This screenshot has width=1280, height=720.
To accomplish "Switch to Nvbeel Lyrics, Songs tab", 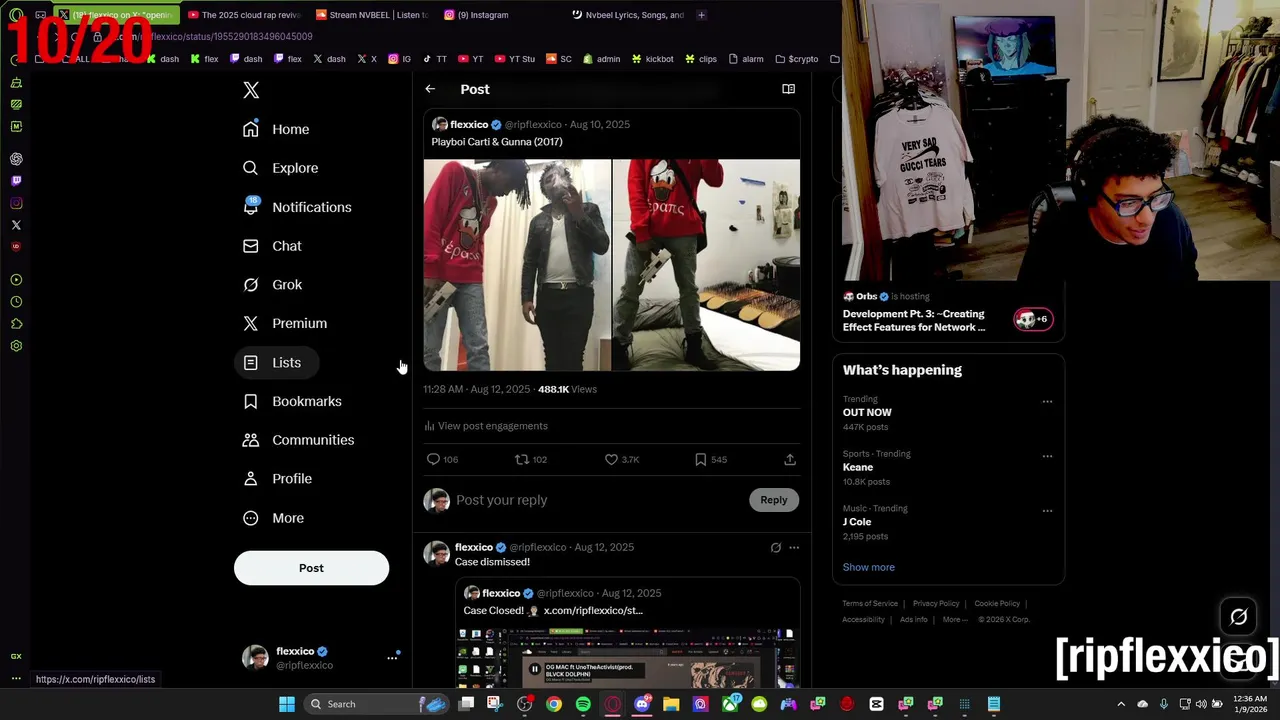I will click(628, 15).
